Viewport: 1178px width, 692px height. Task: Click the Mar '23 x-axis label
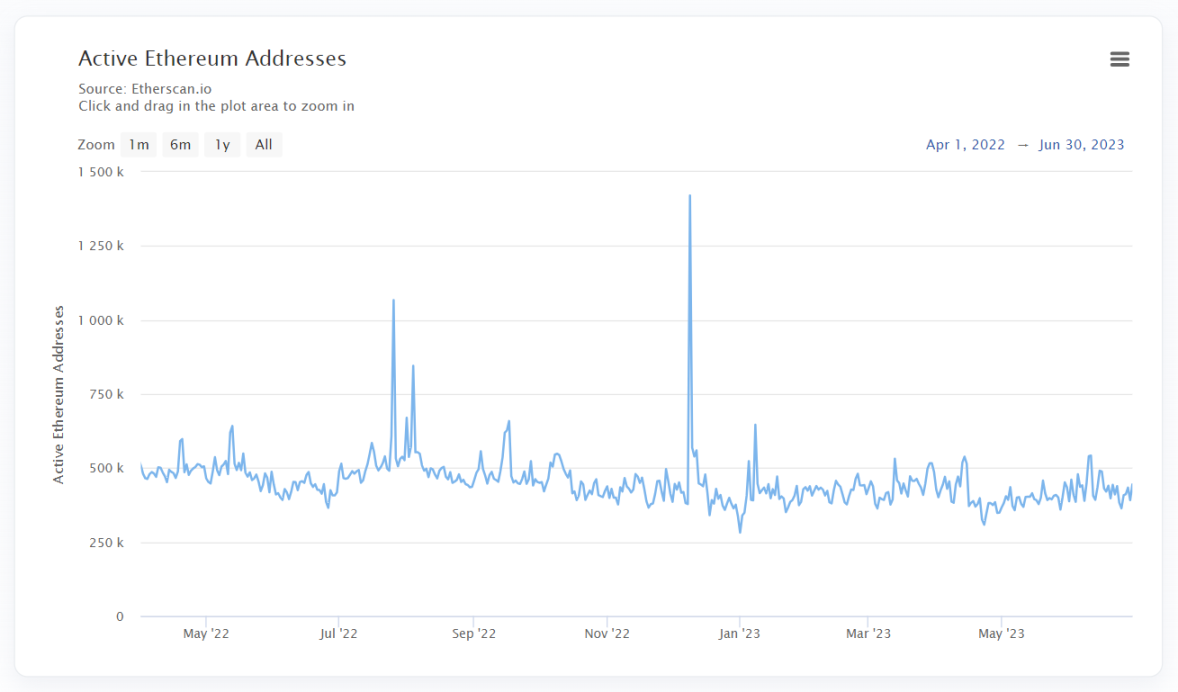pos(868,634)
